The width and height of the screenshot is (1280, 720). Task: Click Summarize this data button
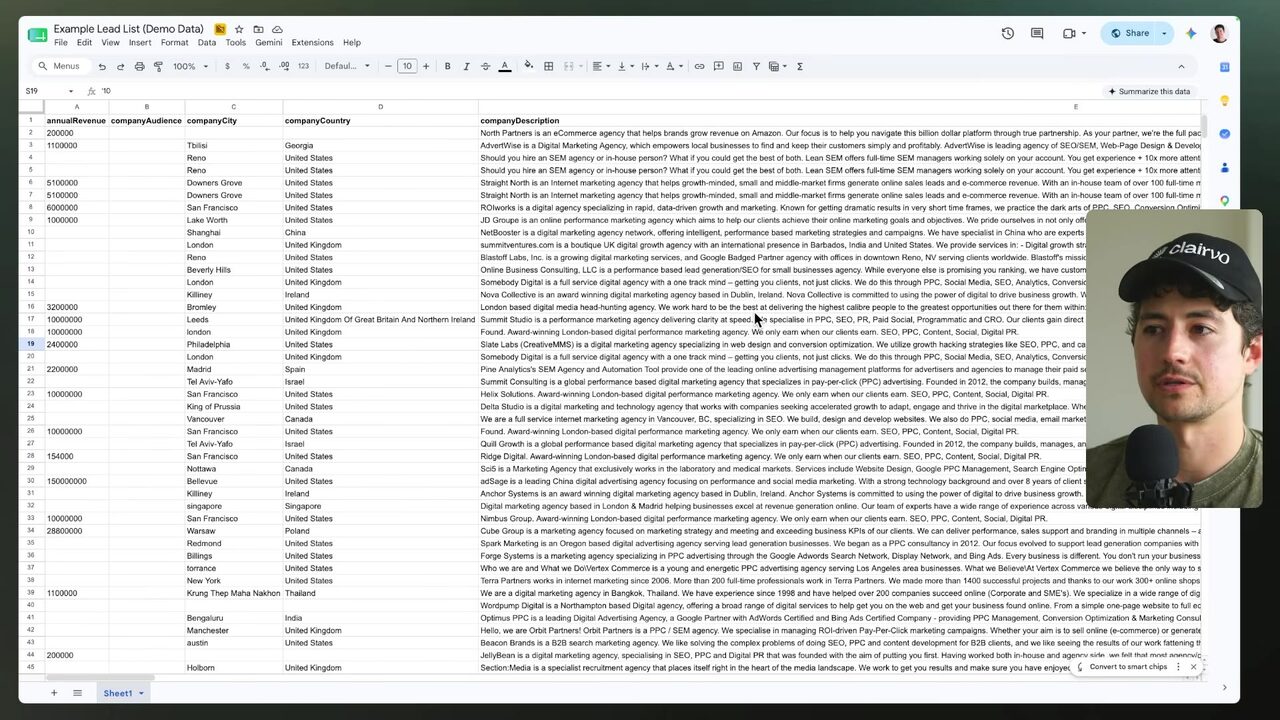[1149, 91]
